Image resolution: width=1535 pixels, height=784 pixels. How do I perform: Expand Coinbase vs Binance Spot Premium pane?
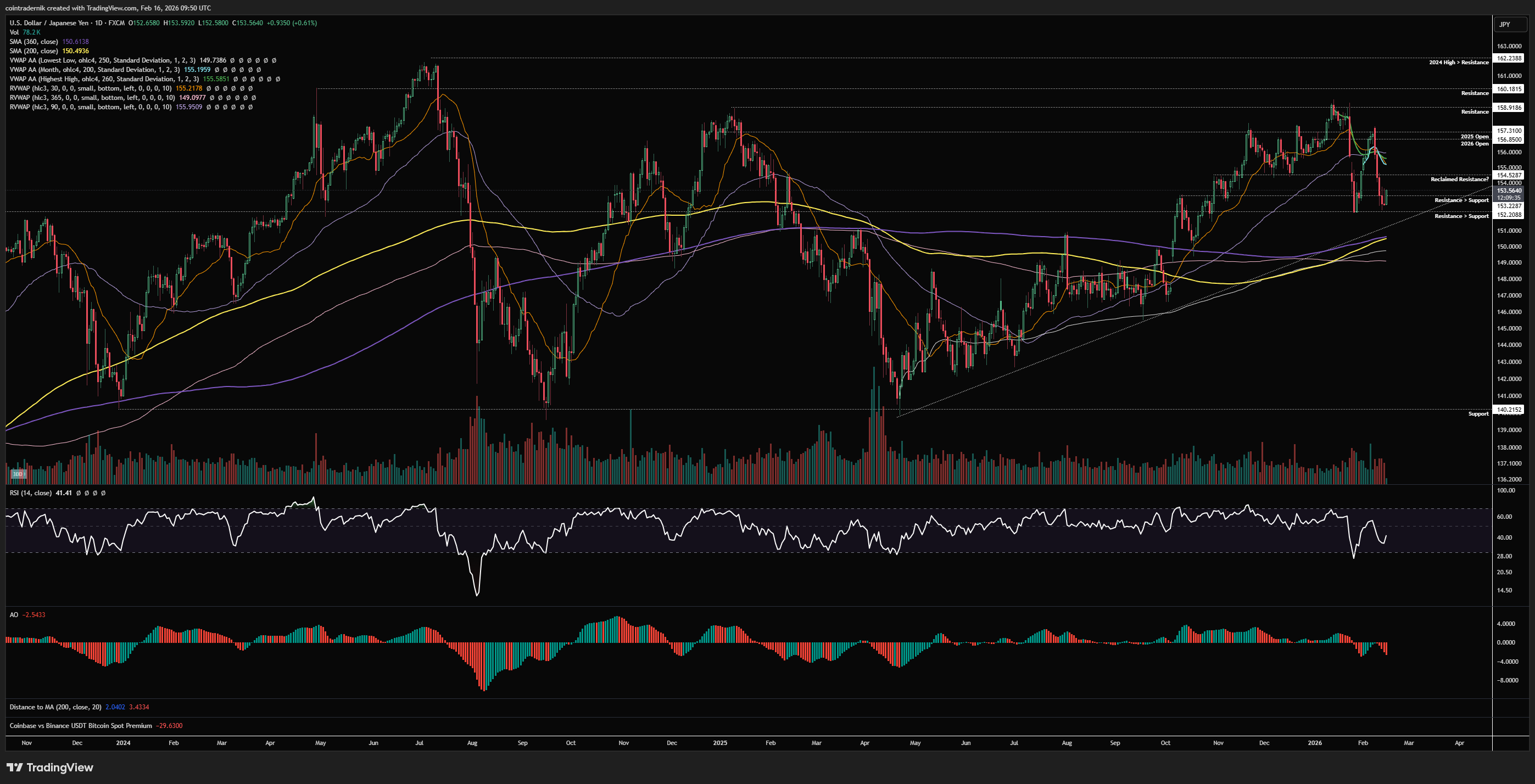click(80, 726)
